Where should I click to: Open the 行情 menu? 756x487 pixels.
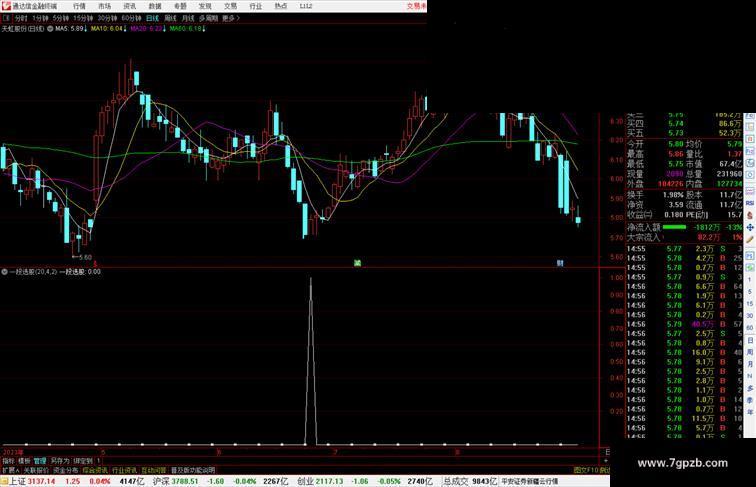[x=79, y=6]
